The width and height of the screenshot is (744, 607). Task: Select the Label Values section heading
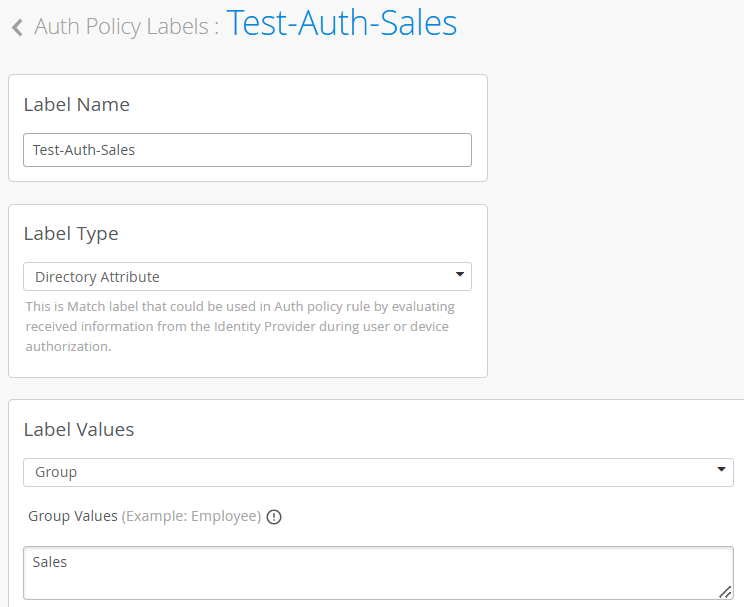pyautogui.click(x=79, y=430)
